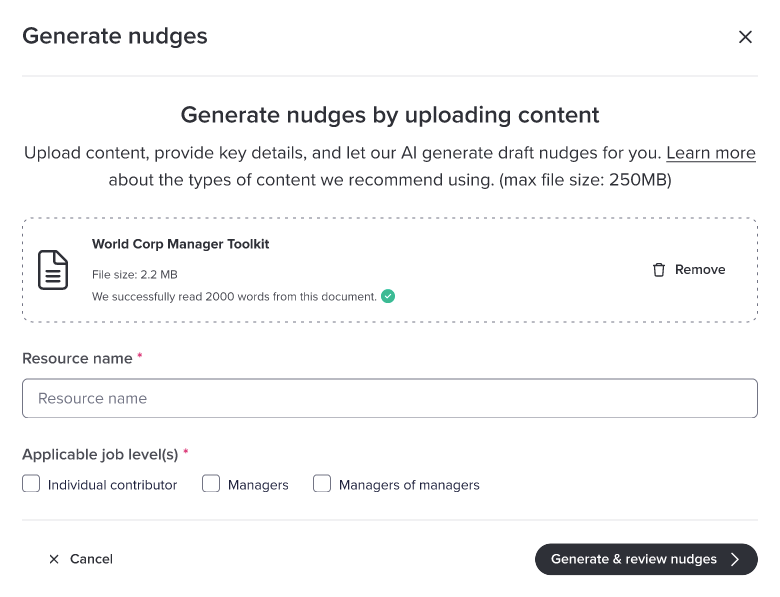The width and height of the screenshot is (780, 597).
Task: Remove the uploaded World Corp file
Action: pyautogui.click(x=688, y=270)
